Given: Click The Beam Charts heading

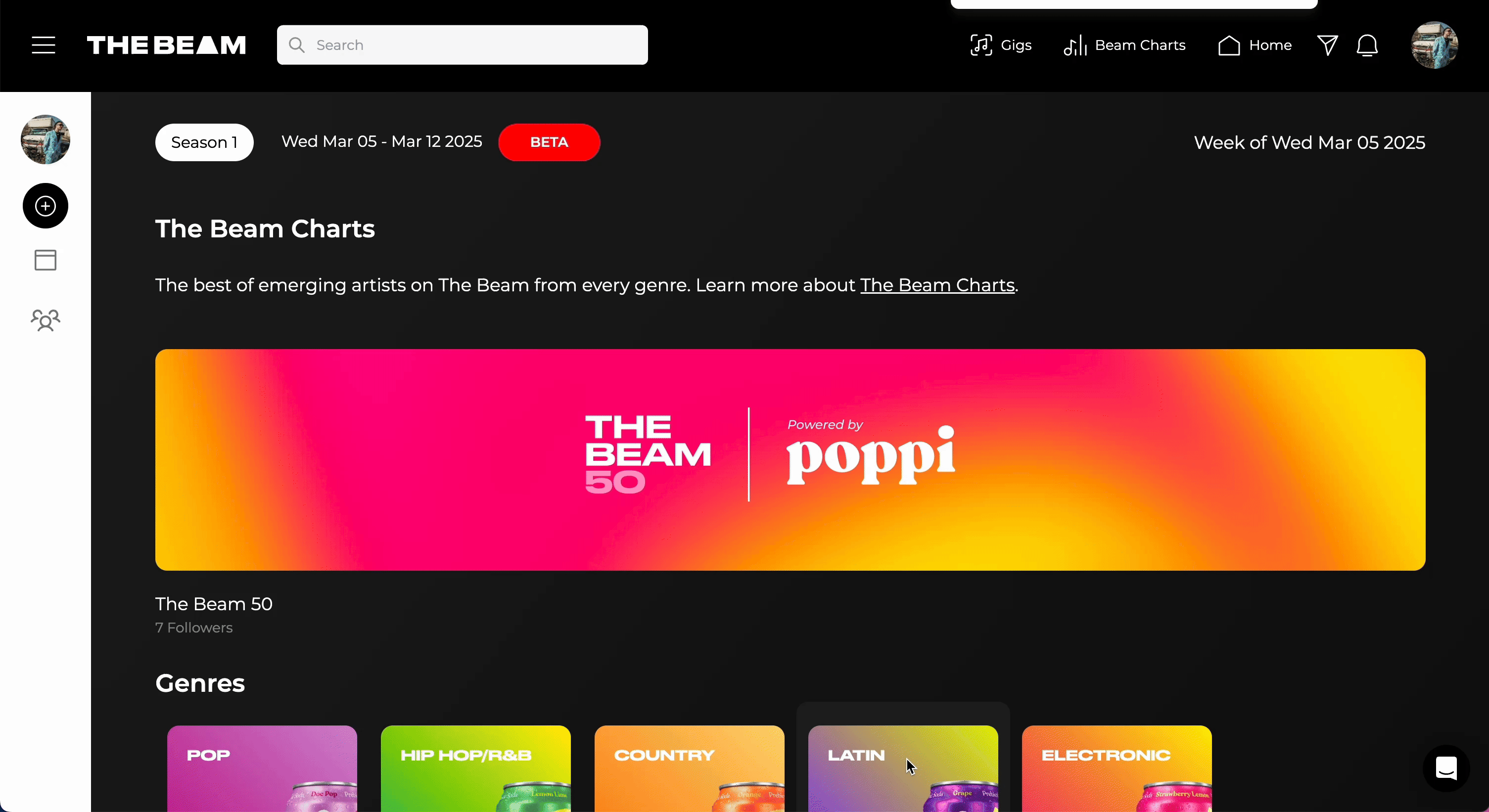Looking at the screenshot, I should coord(265,229).
